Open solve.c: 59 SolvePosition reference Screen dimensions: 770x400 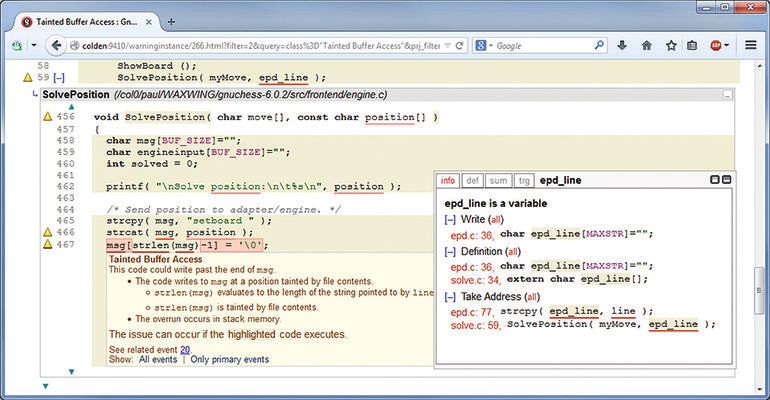(x=476, y=325)
